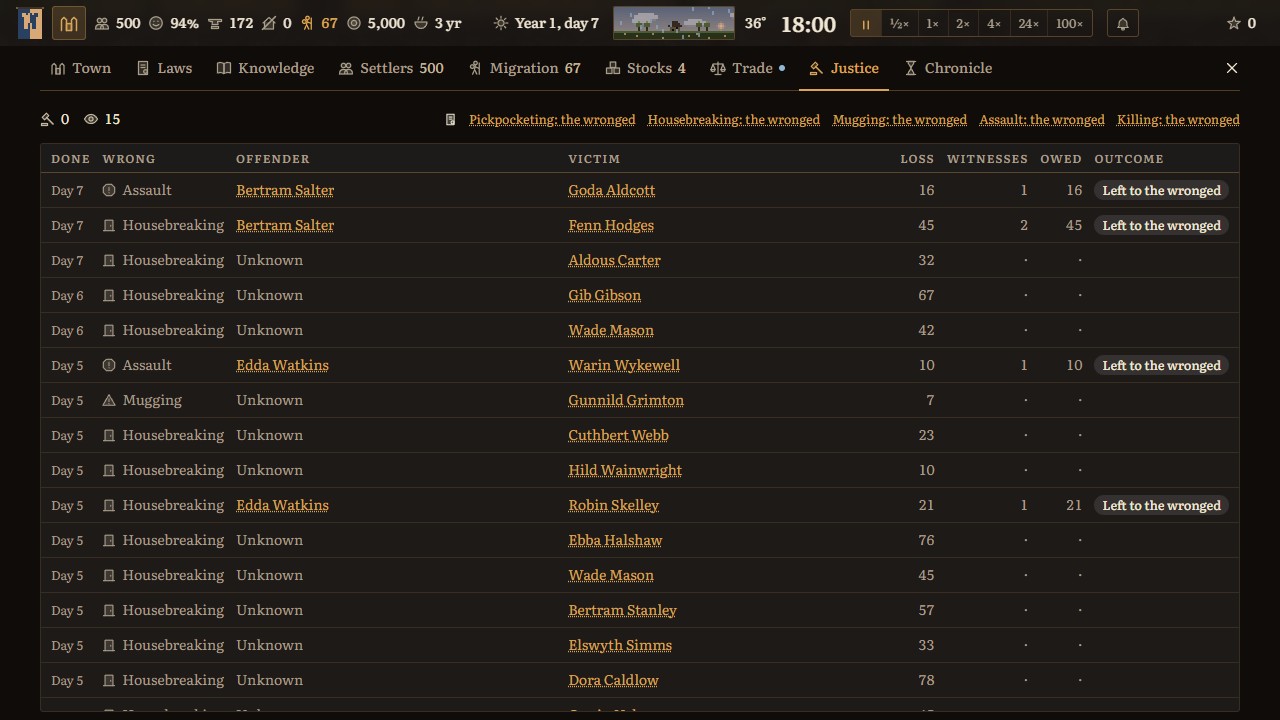Click the notification bell icon
Viewport: 1280px width, 720px height.
[1123, 24]
